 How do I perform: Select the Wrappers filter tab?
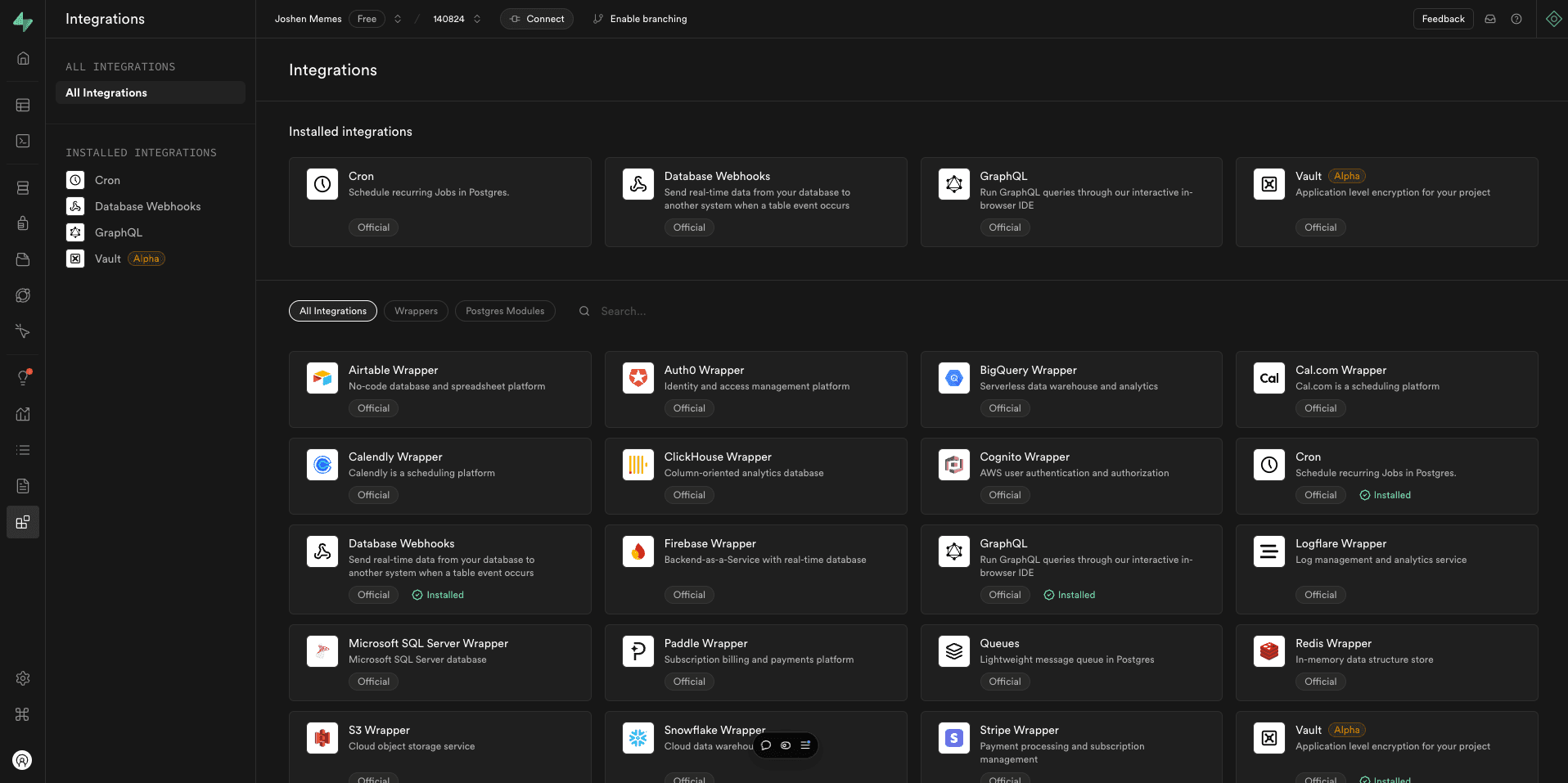coord(416,311)
